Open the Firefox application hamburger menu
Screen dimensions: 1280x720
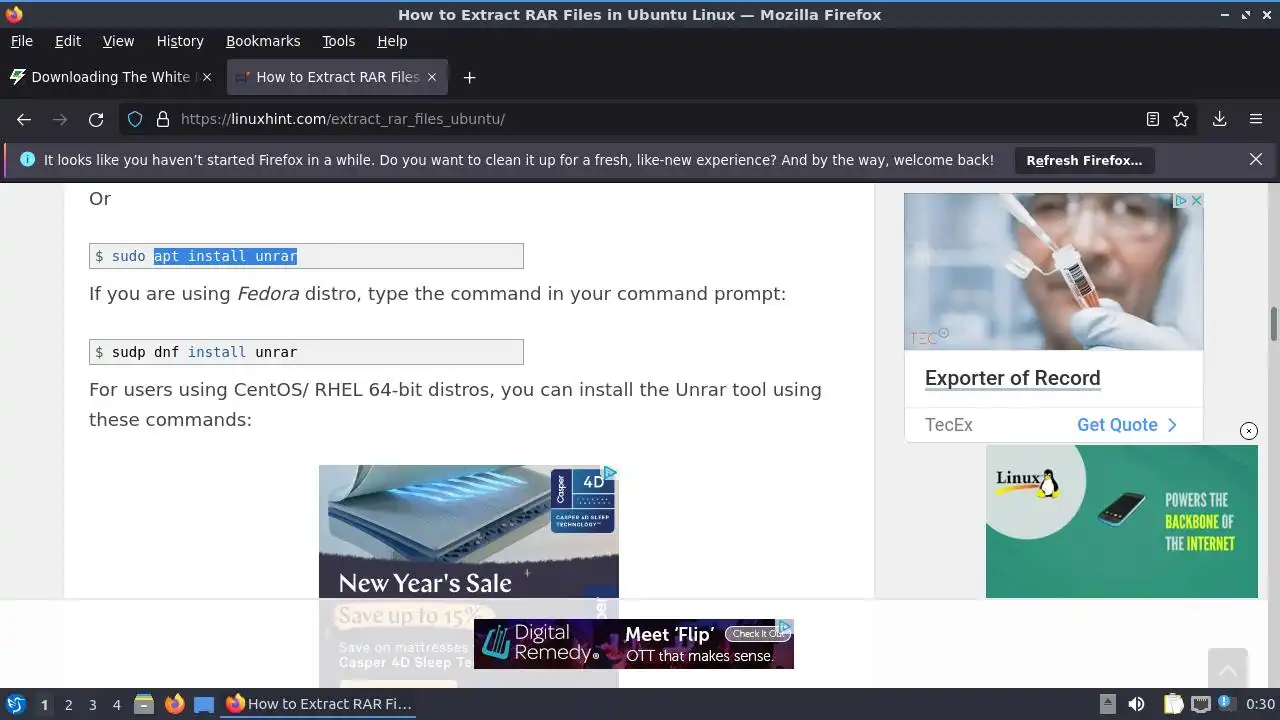tap(1256, 119)
